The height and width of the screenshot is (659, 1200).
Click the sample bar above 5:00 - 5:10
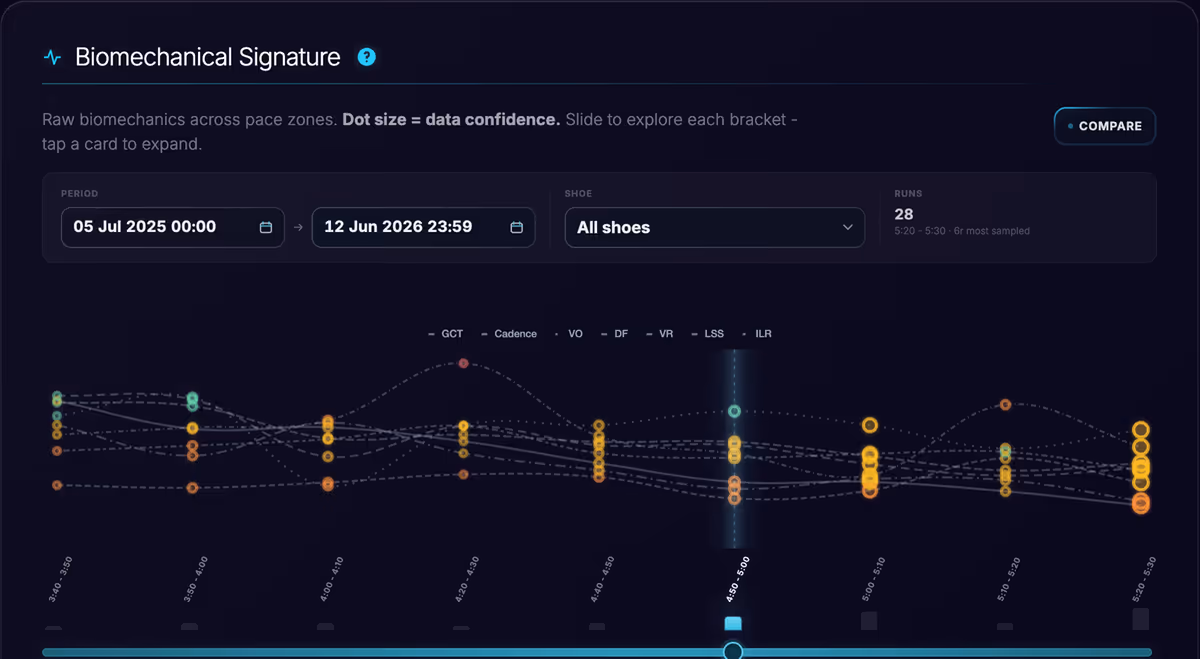point(869,621)
